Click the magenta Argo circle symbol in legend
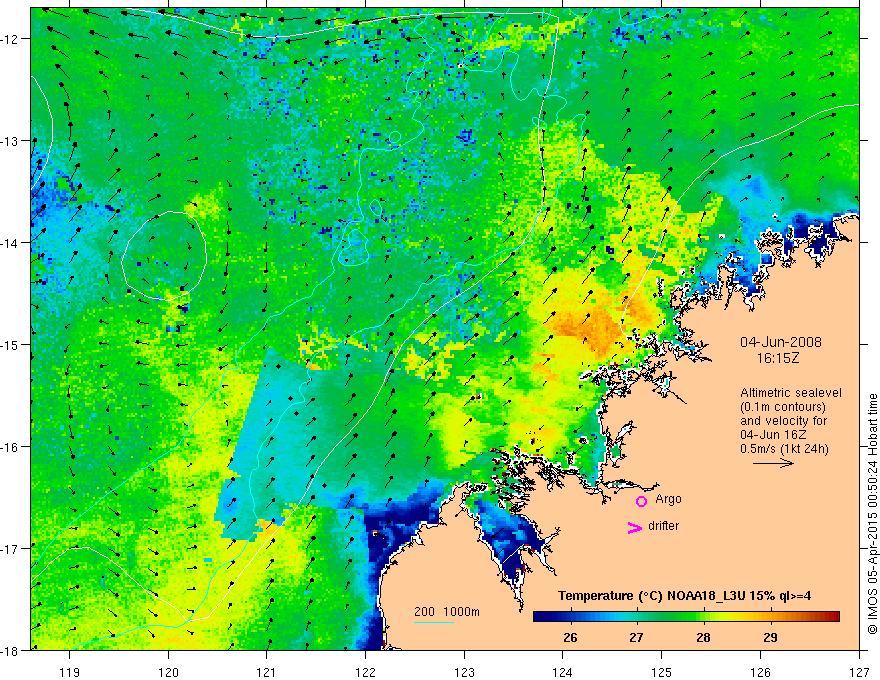Screen dimensions: 880x680 pyautogui.click(x=641, y=501)
